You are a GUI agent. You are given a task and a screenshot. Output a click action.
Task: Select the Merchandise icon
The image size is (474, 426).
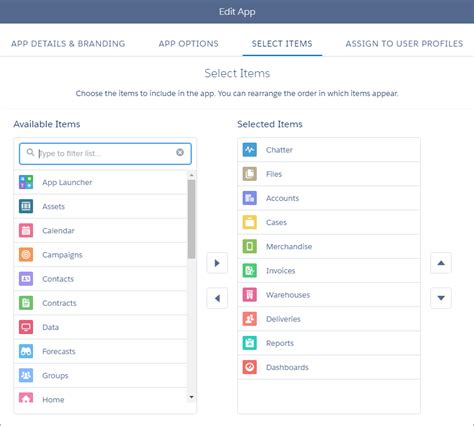(x=250, y=247)
